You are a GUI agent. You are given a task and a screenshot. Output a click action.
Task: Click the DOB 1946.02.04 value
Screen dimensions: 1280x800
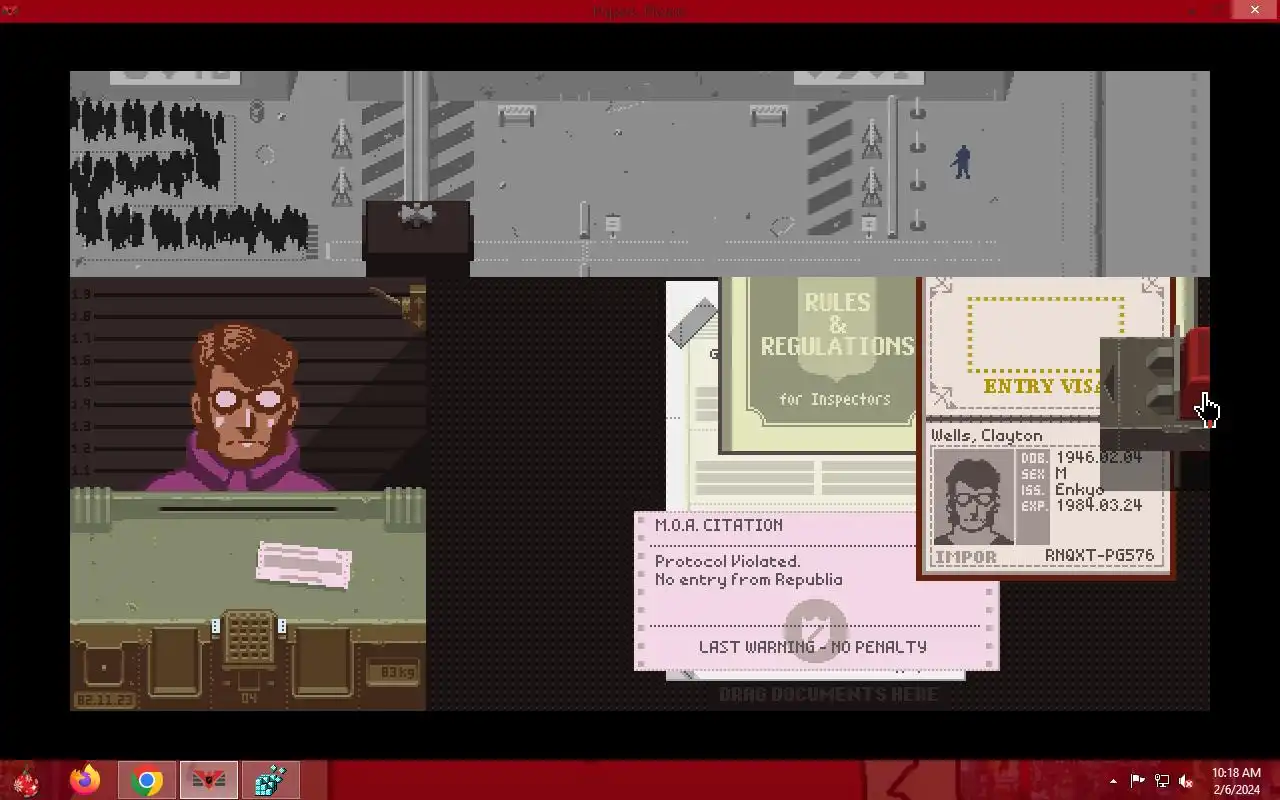click(1098, 458)
